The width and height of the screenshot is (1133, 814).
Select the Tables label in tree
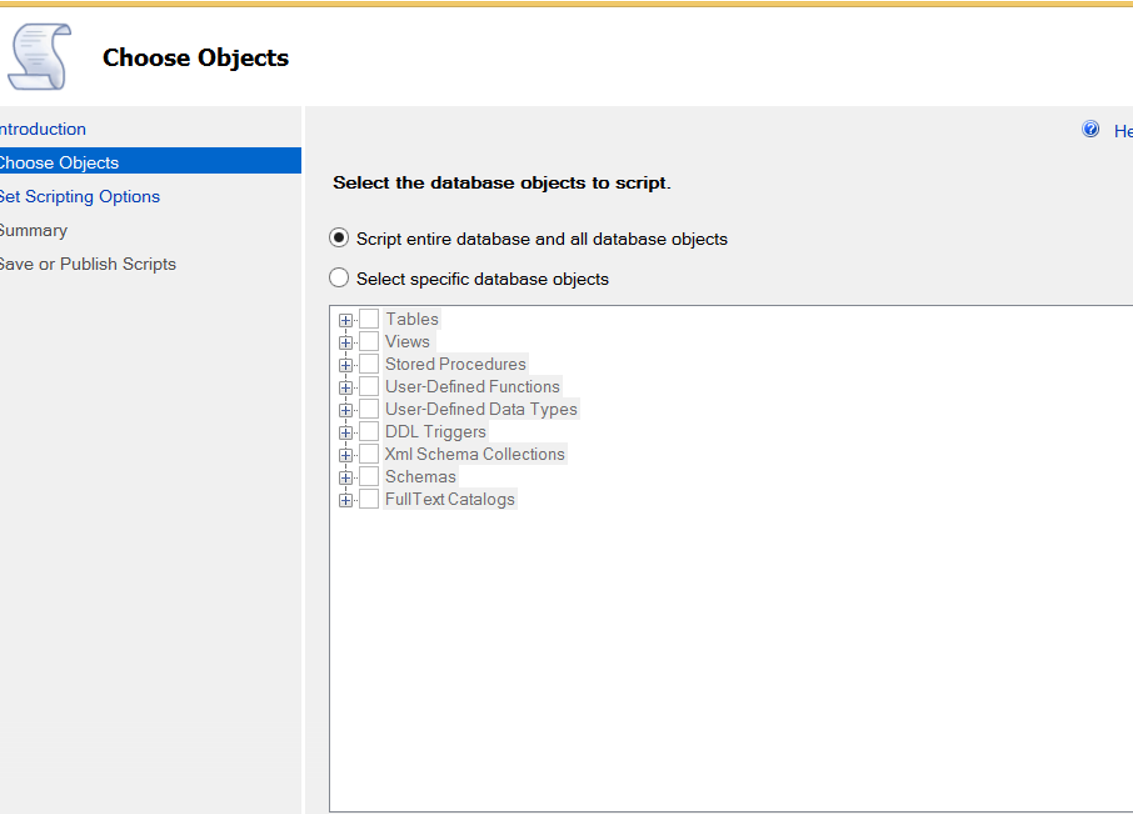[412, 319]
